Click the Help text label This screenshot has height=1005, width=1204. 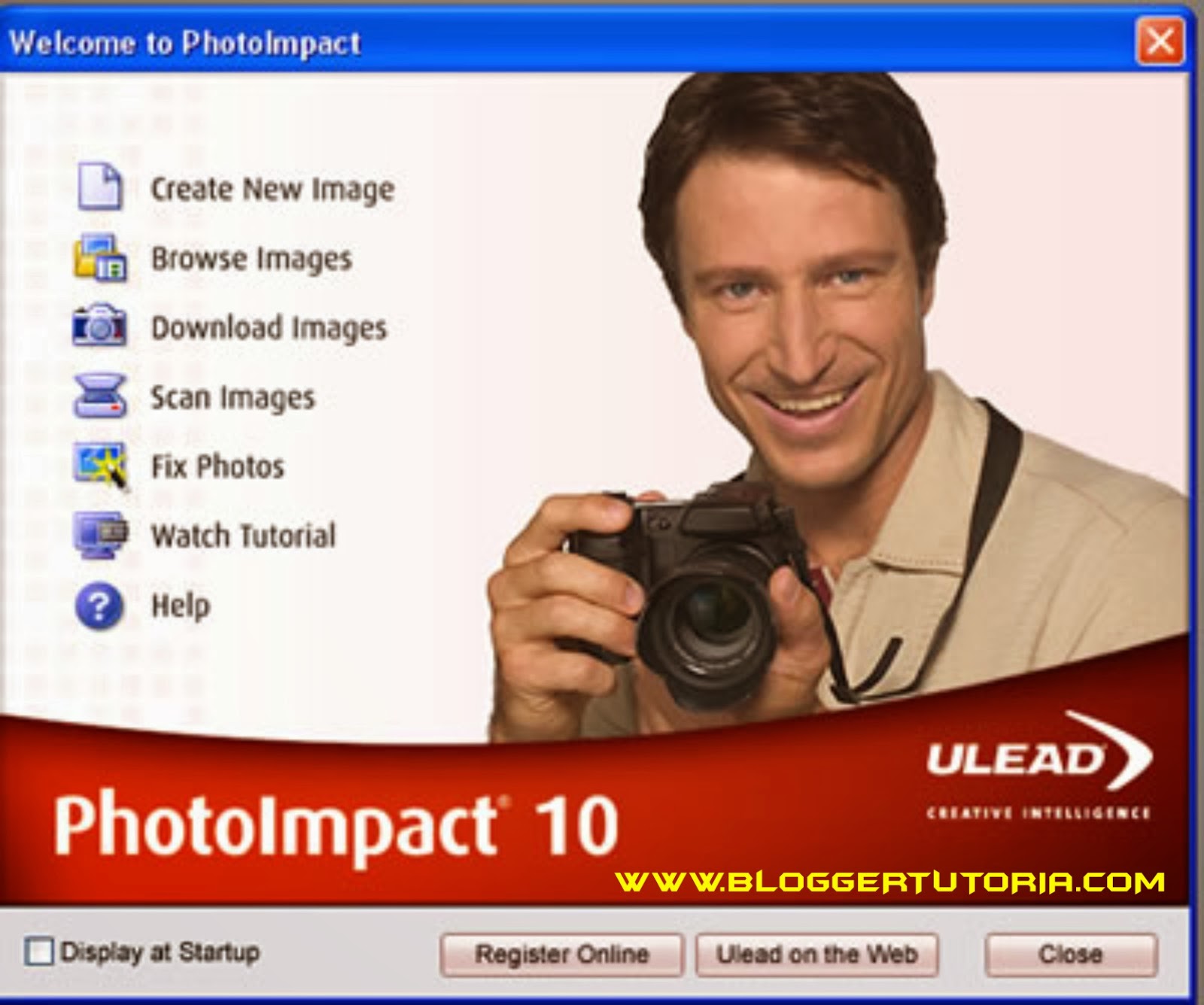point(181,603)
